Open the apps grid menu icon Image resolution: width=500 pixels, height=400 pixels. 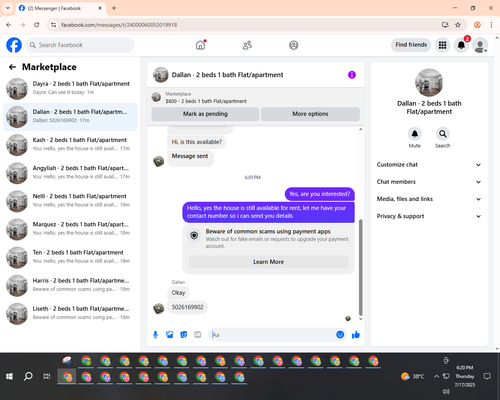(x=442, y=45)
